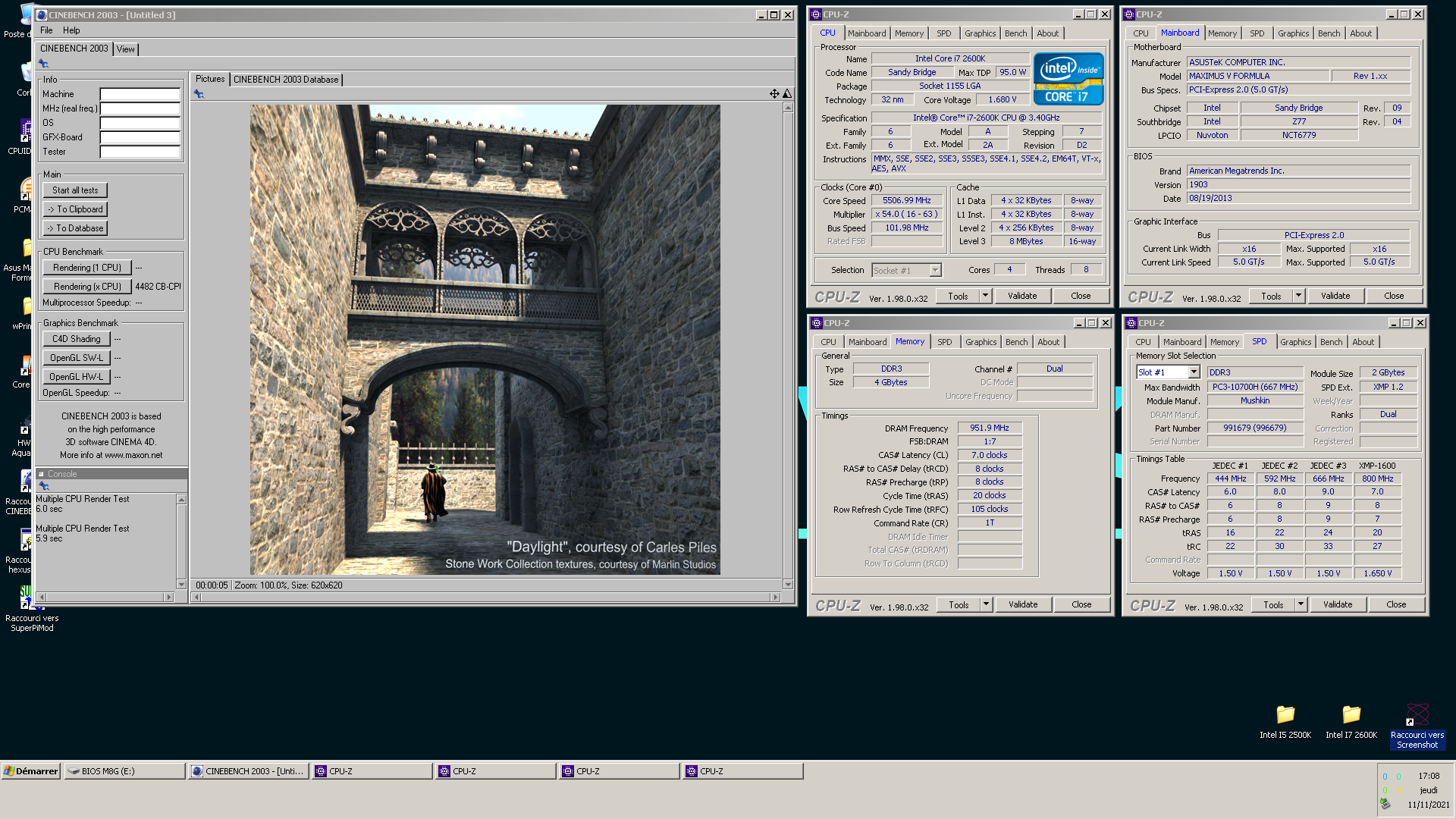Switch to CINEBENCH 2003 taskbar item
This screenshot has width=1456, height=819.
[249, 771]
